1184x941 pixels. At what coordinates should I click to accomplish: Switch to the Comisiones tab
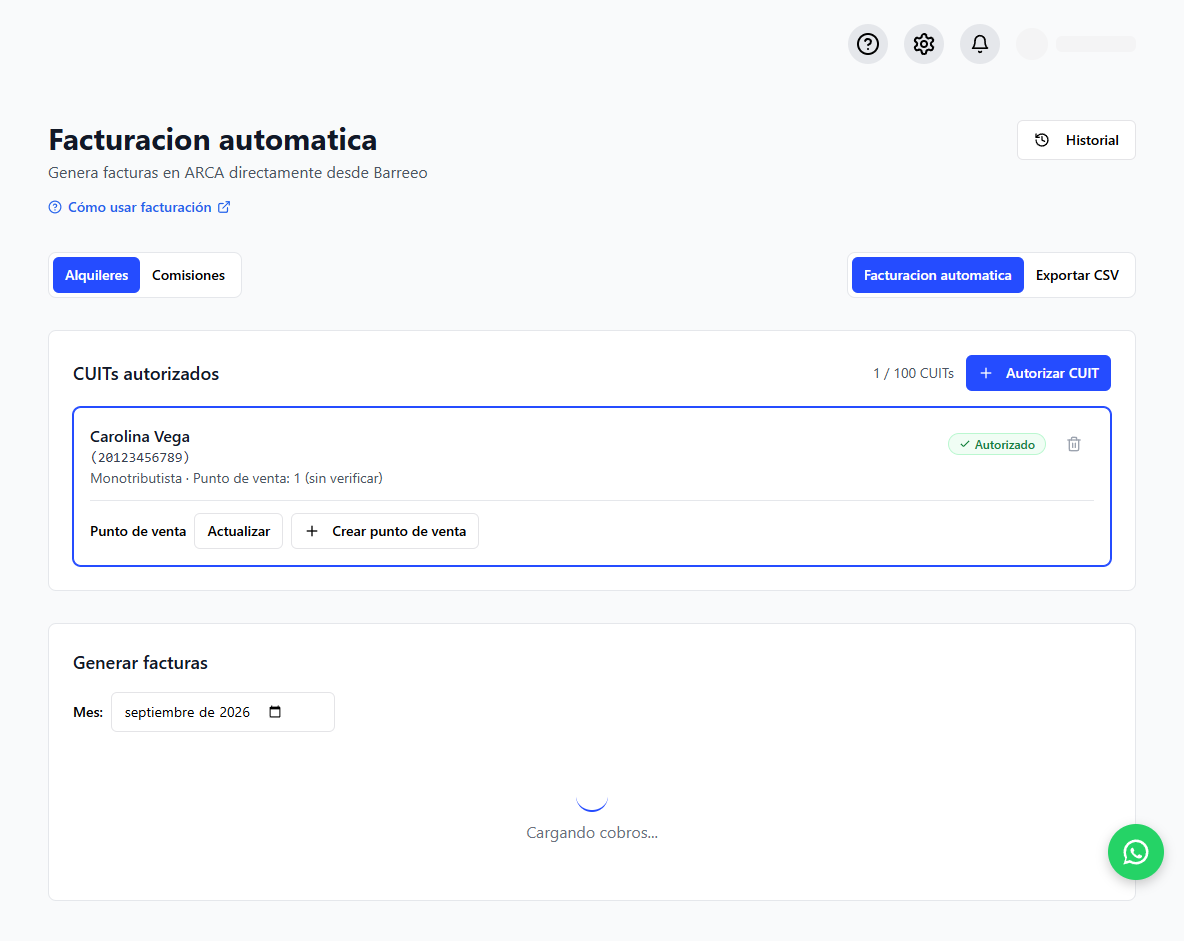click(x=188, y=275)
